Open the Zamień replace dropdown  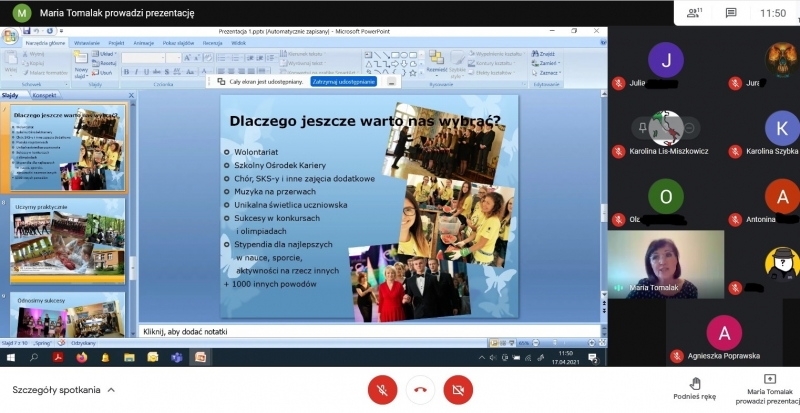tap(546, 63)
